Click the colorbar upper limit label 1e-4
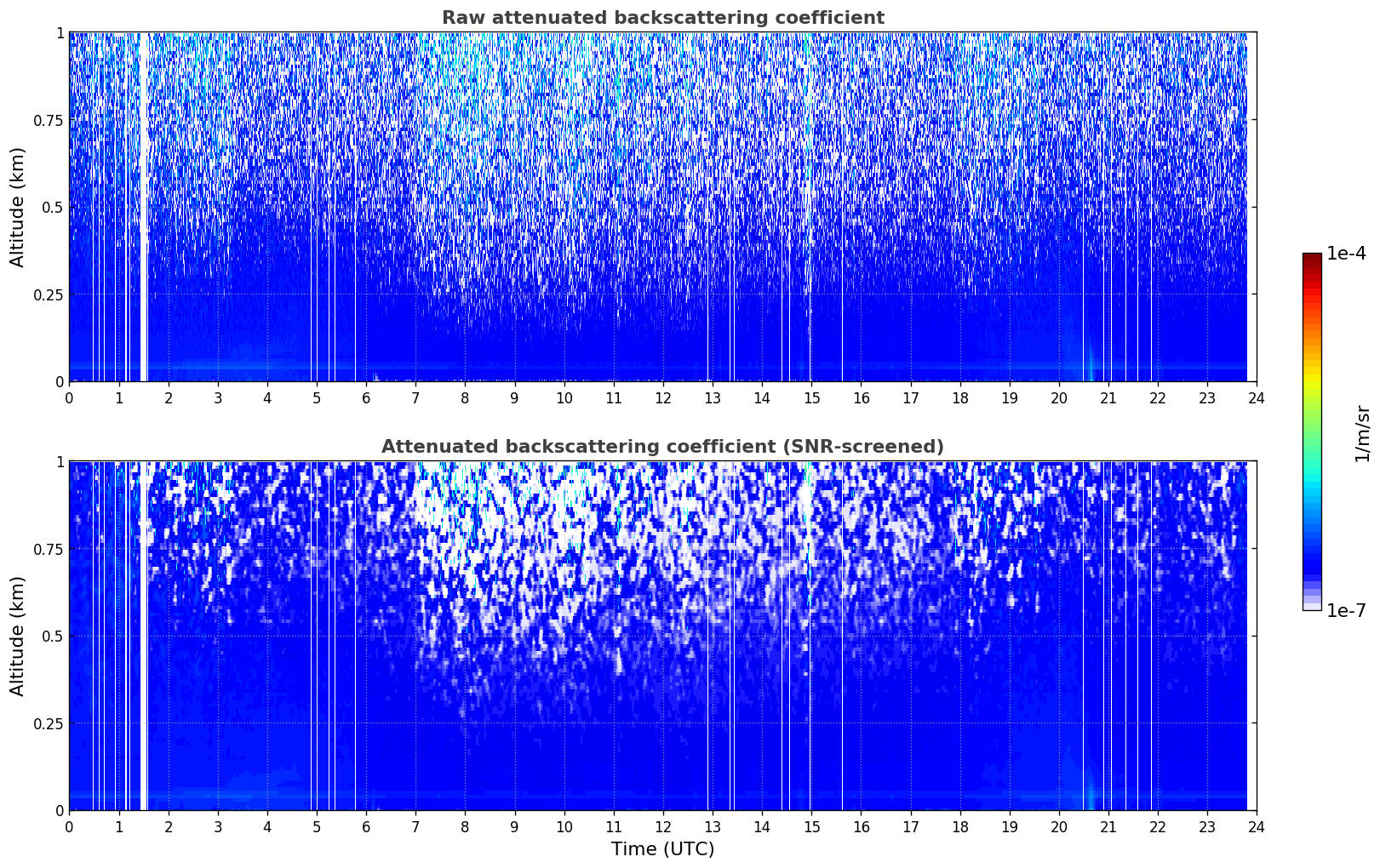1380x868 pixels. pos(1346,254)
